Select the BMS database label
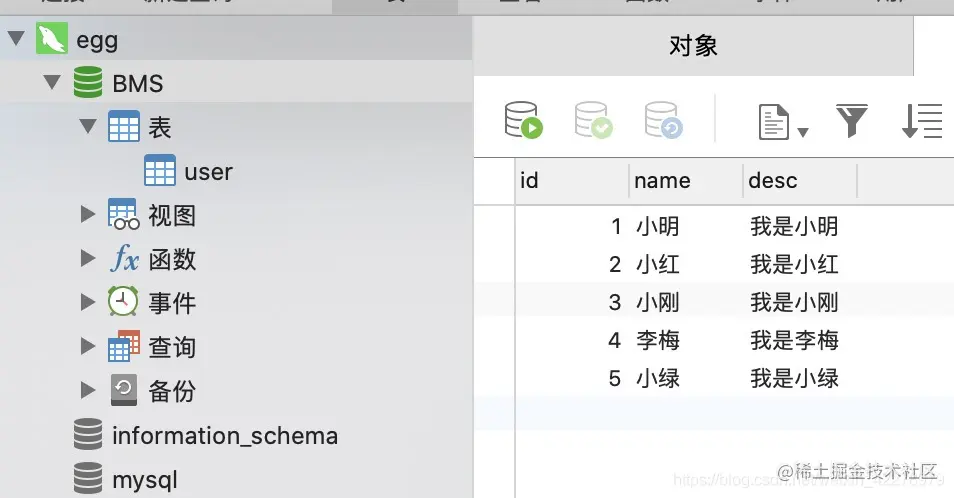This screenshot has height=498, width=954. 138,83
